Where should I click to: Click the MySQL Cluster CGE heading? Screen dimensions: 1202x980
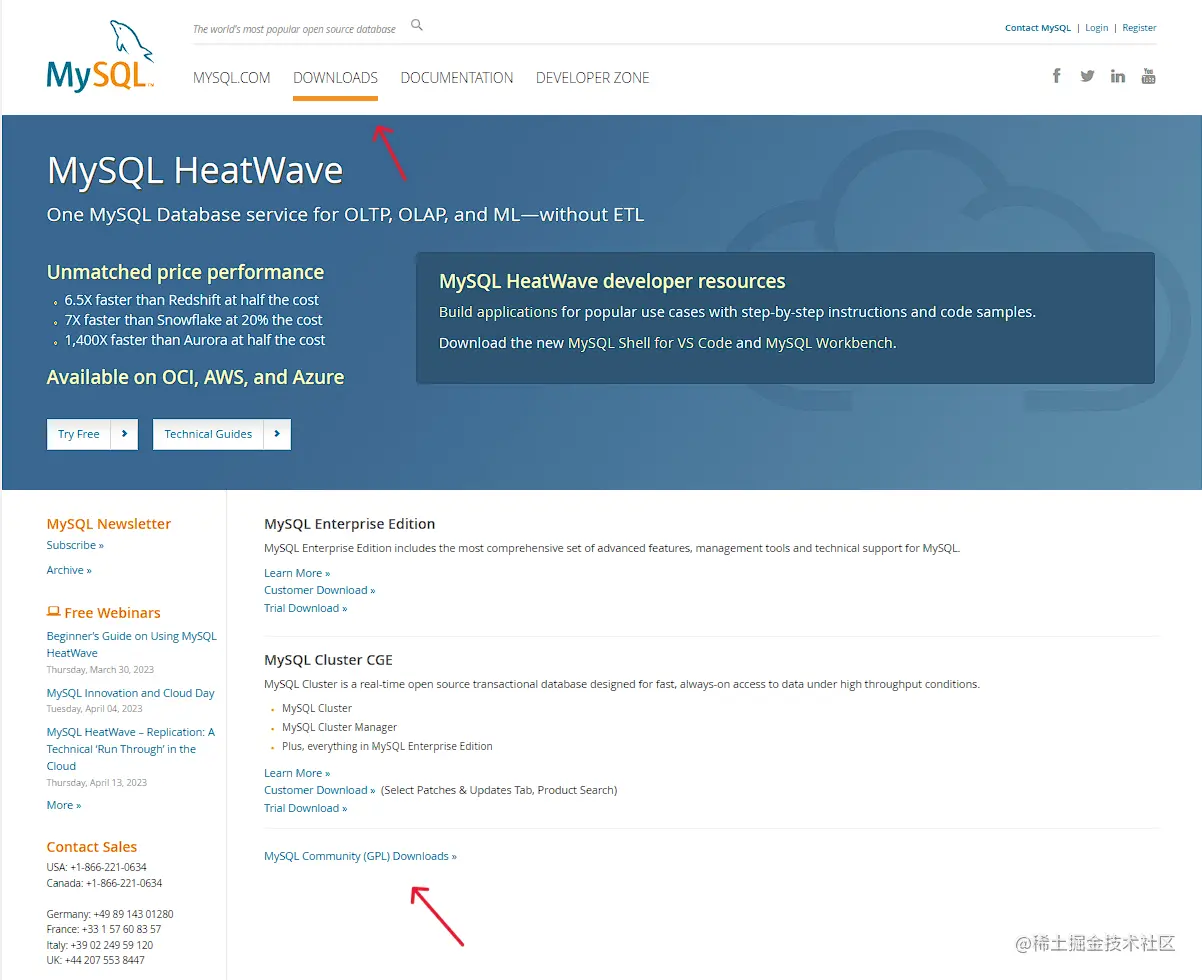pyautogui.click(x=328, y=660)
